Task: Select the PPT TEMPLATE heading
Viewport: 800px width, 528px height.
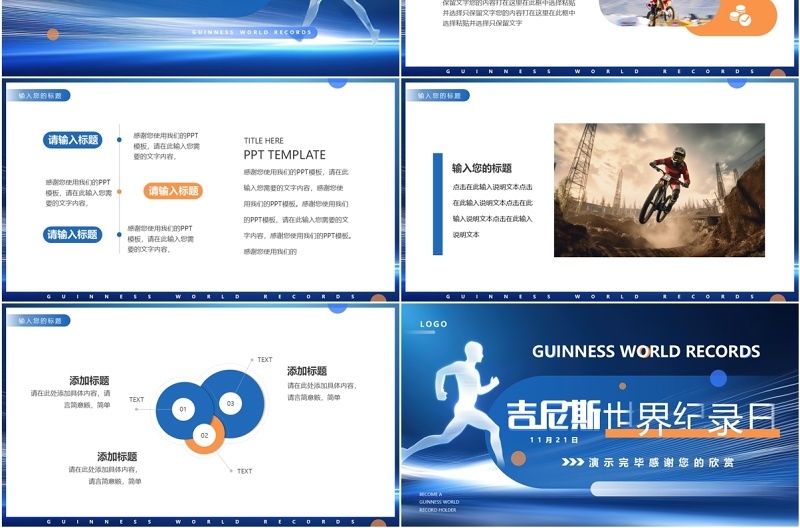Action: (284, 155)
